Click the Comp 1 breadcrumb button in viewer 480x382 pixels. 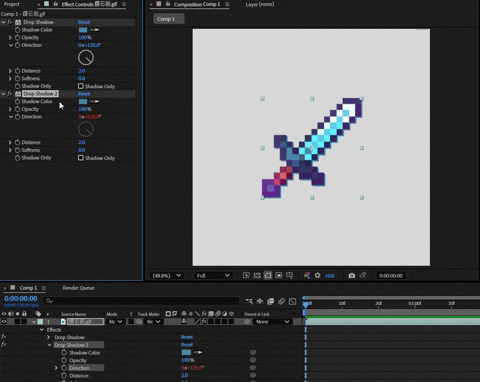pyautogui.click(x=168, y=19)
